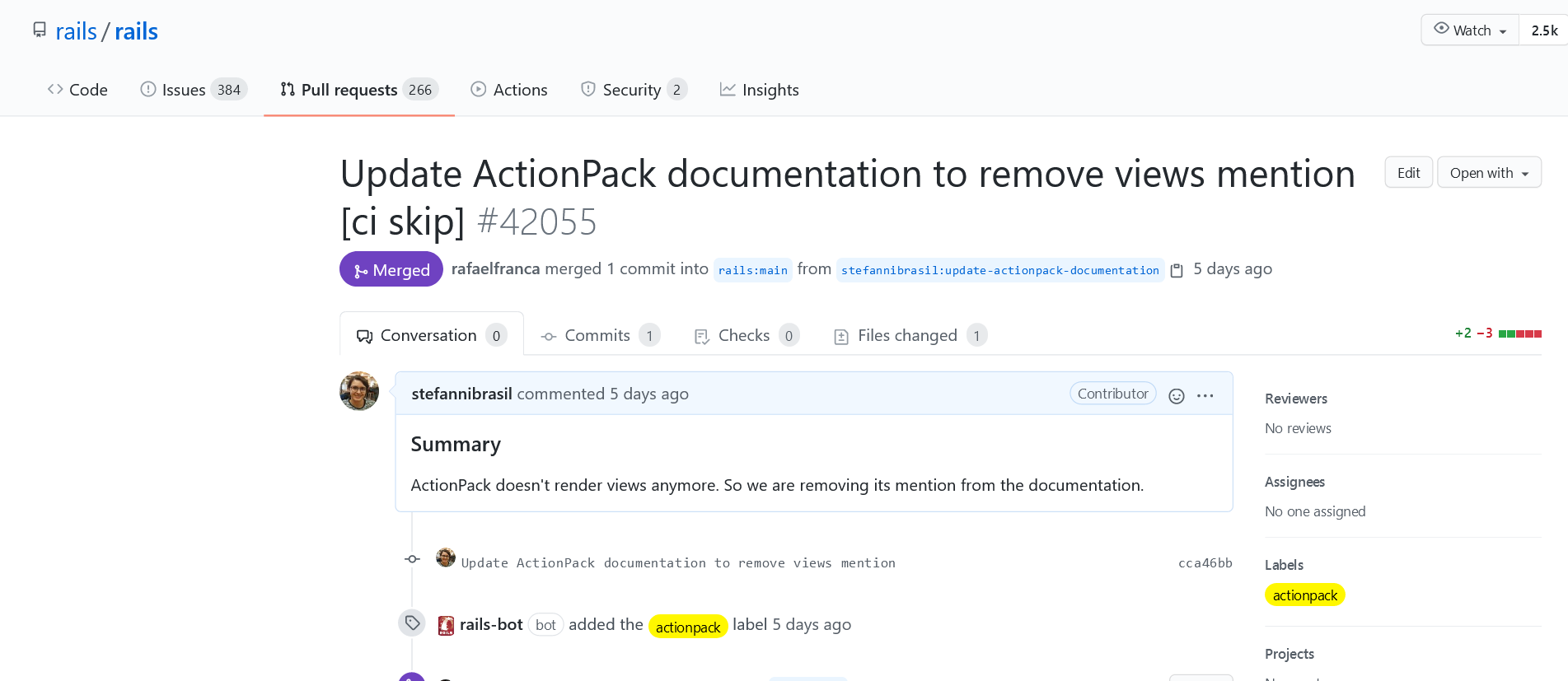The height and width of the screenshot is (681, 1568).
Task: Click stefannibrasil's large avatar
Action: pos(359,391)
